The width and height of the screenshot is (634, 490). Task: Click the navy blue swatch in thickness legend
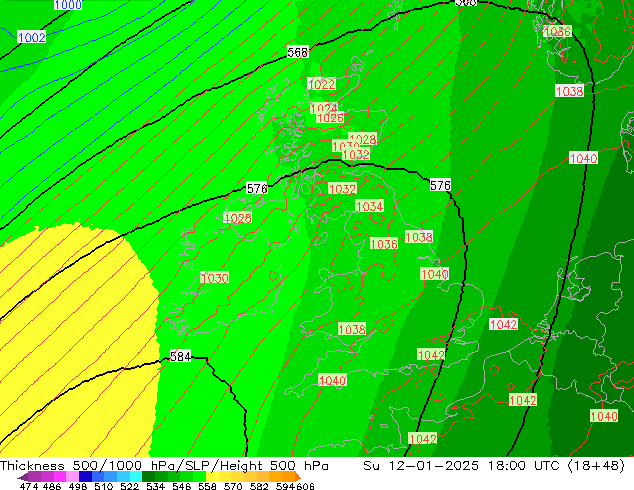85,476
